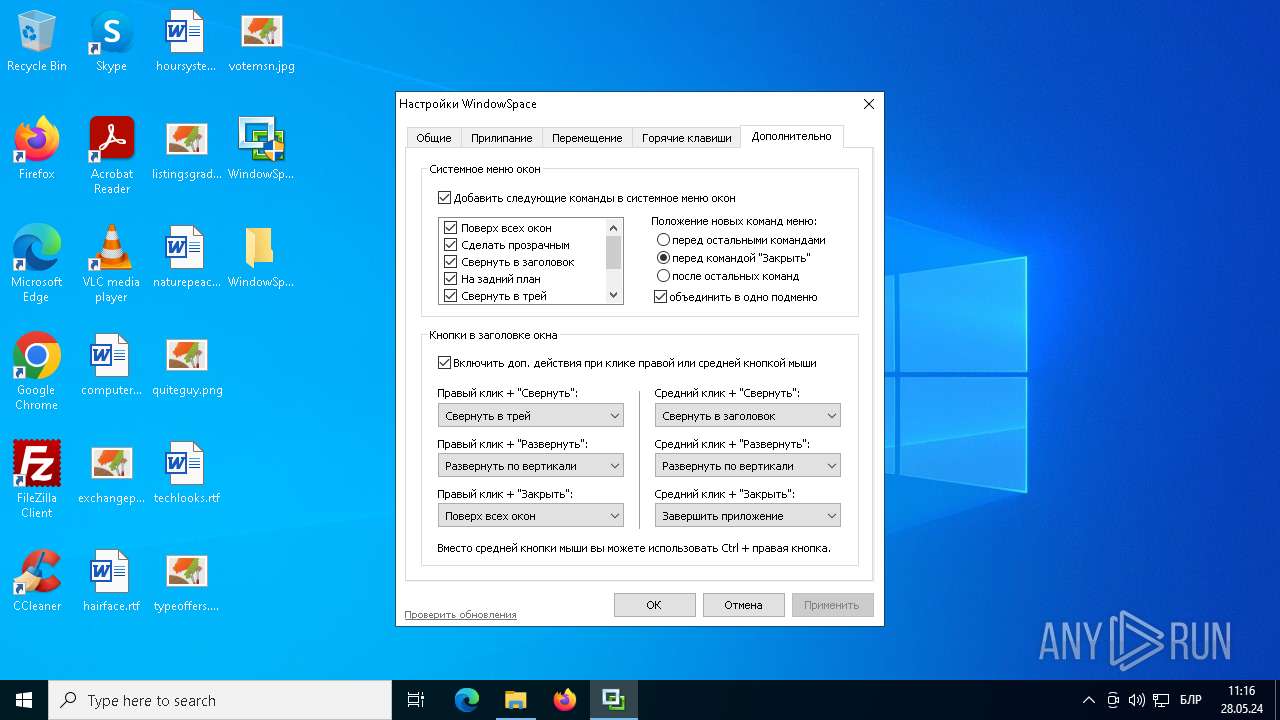
Task: Open the 'Средний клик + Закрыть' dropdown
Action: coord(747,516)
